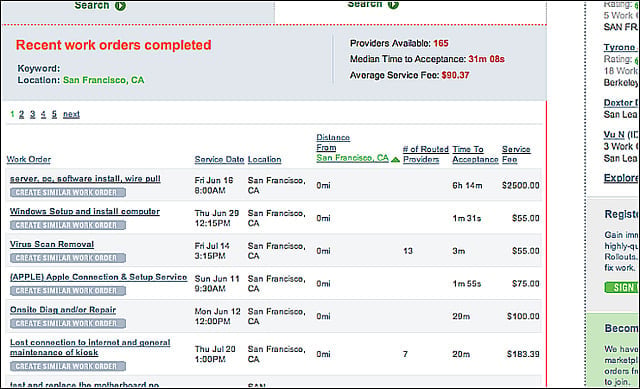
Task: Click the $100.00 service fee cell
Action: coord(523,316)
